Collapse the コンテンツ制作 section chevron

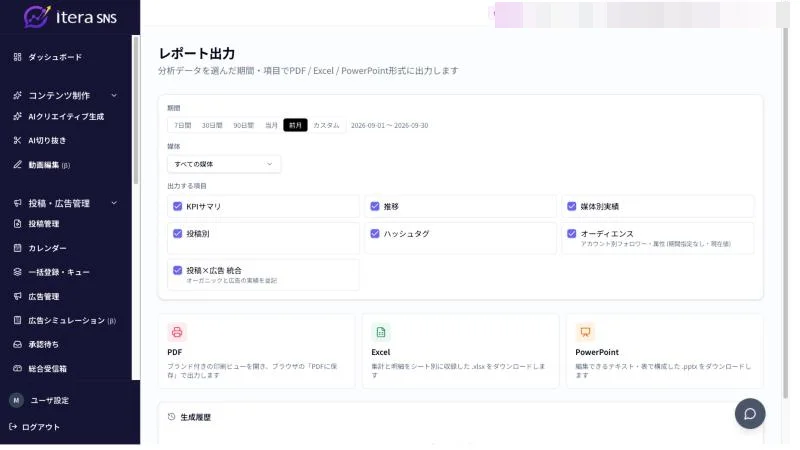click(114, 95)
